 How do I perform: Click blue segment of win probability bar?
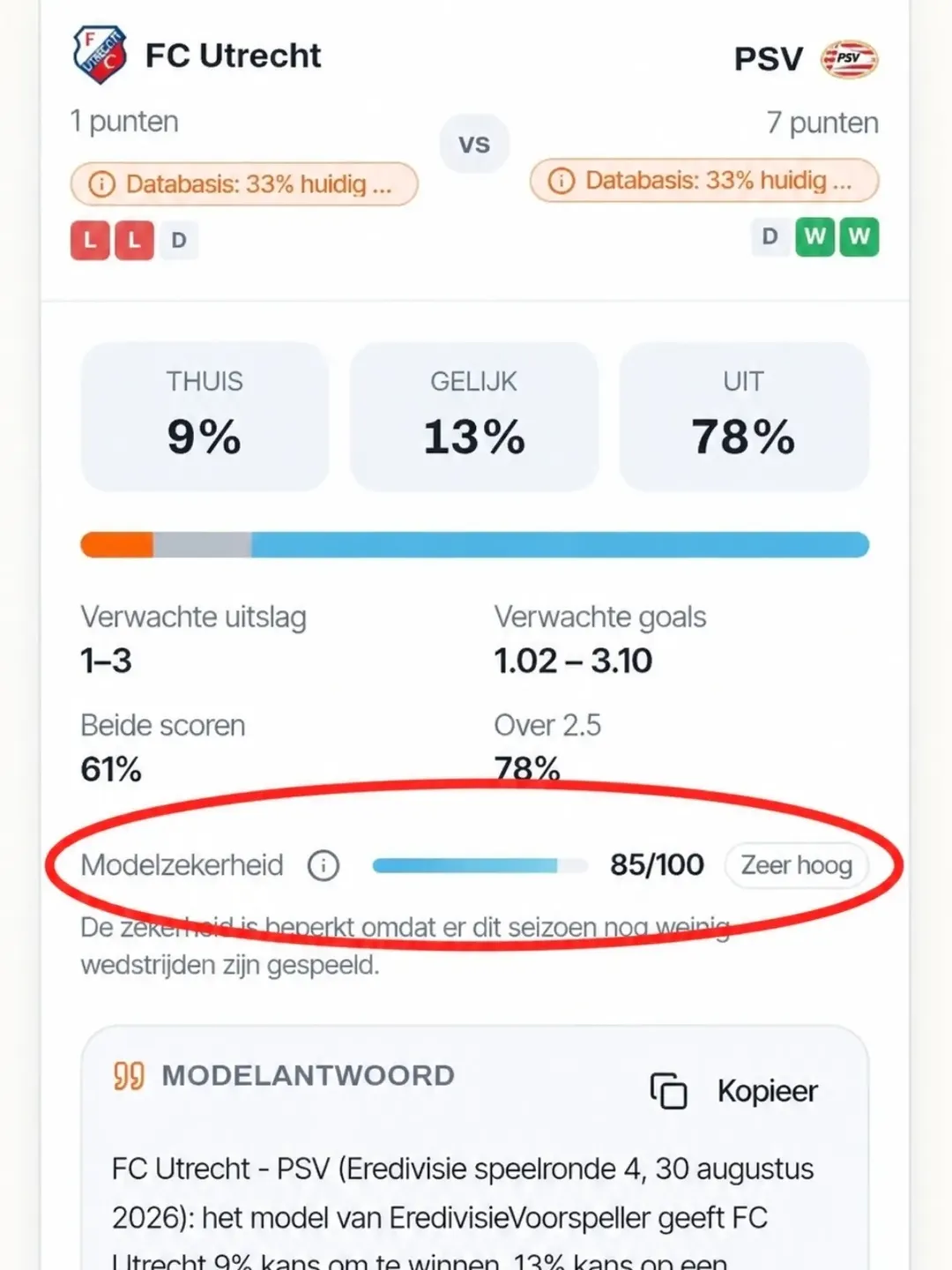click(560, 545)
